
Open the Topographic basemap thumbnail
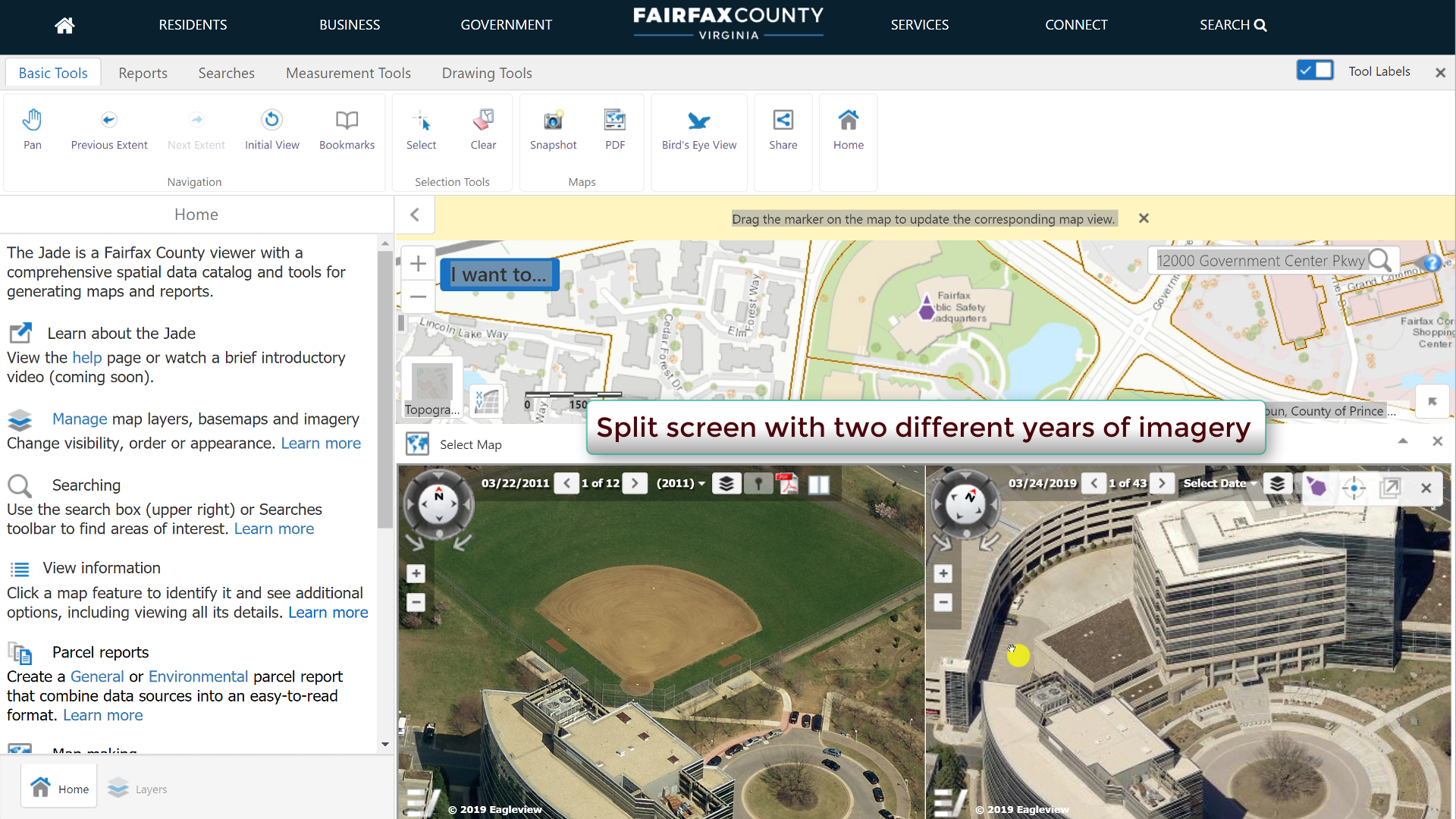[x=431, y=389]
